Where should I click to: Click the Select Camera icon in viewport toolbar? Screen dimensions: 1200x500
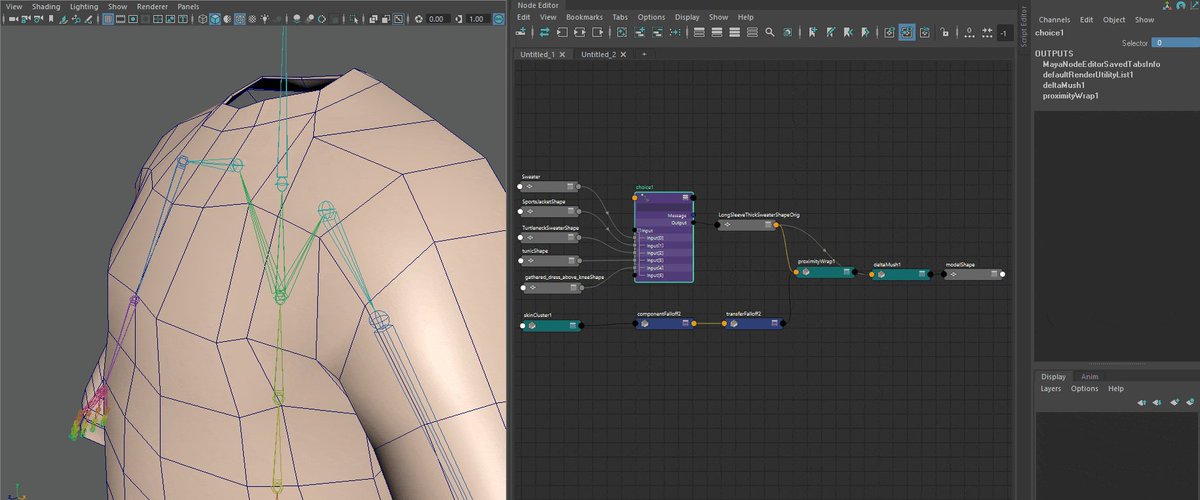click(x=12, y=19)
